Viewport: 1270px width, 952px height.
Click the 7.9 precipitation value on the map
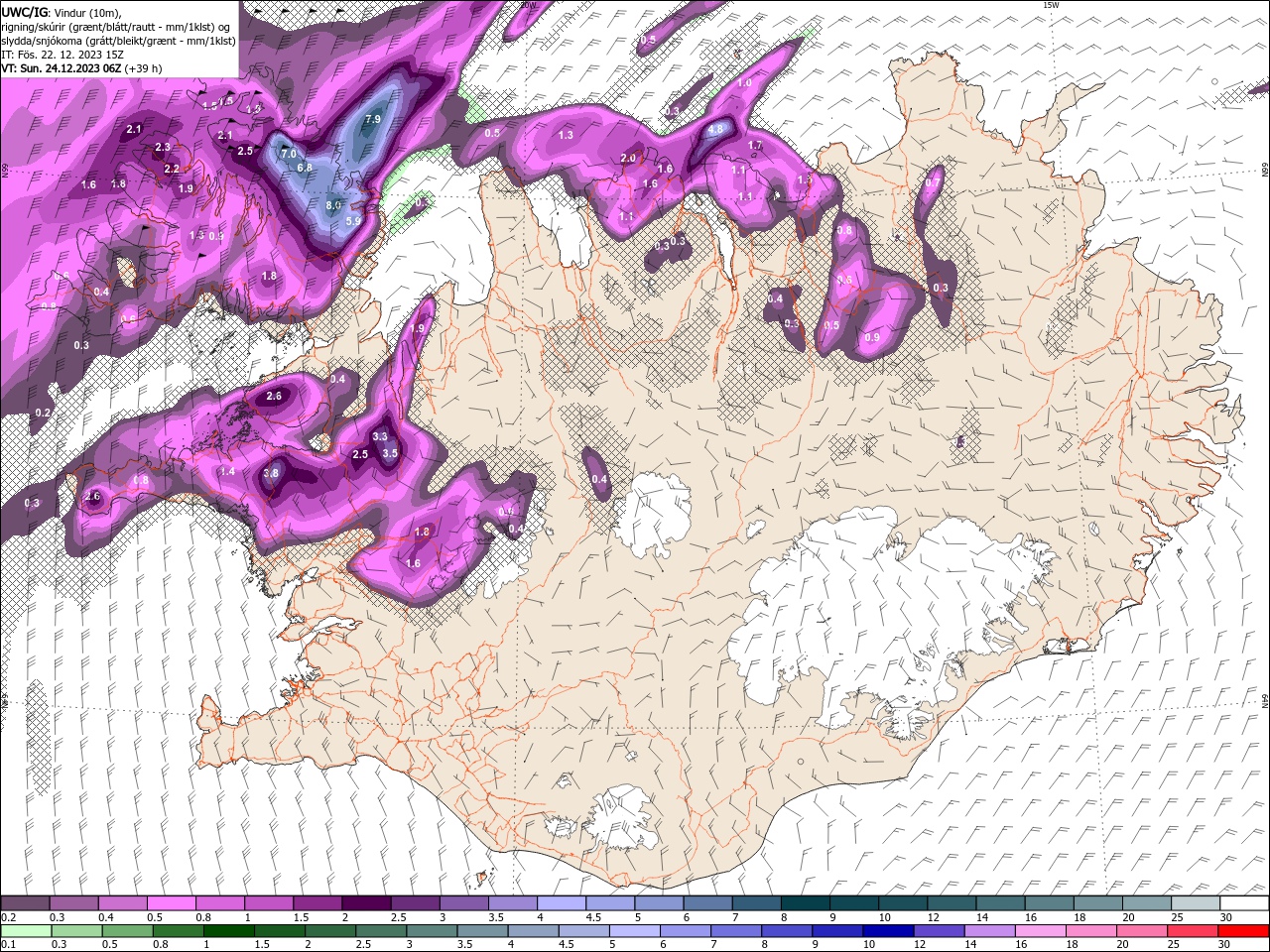click(372, 119)
